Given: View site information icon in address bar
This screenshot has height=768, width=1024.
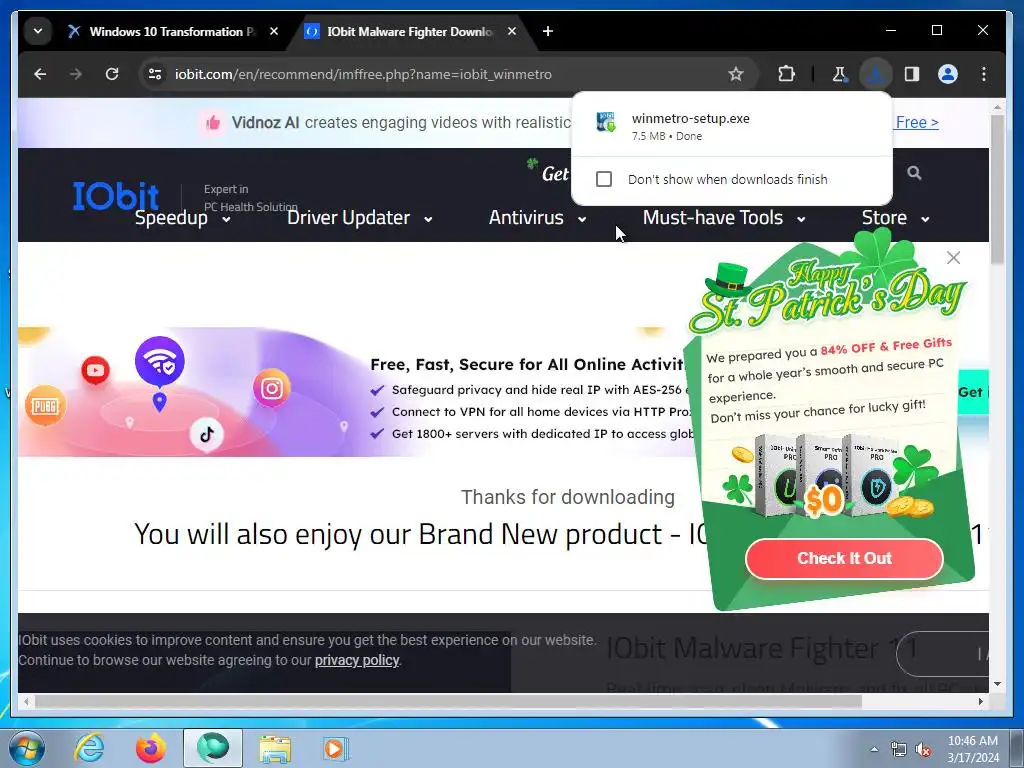Looking at the screenshot, I should pos(155,74).
